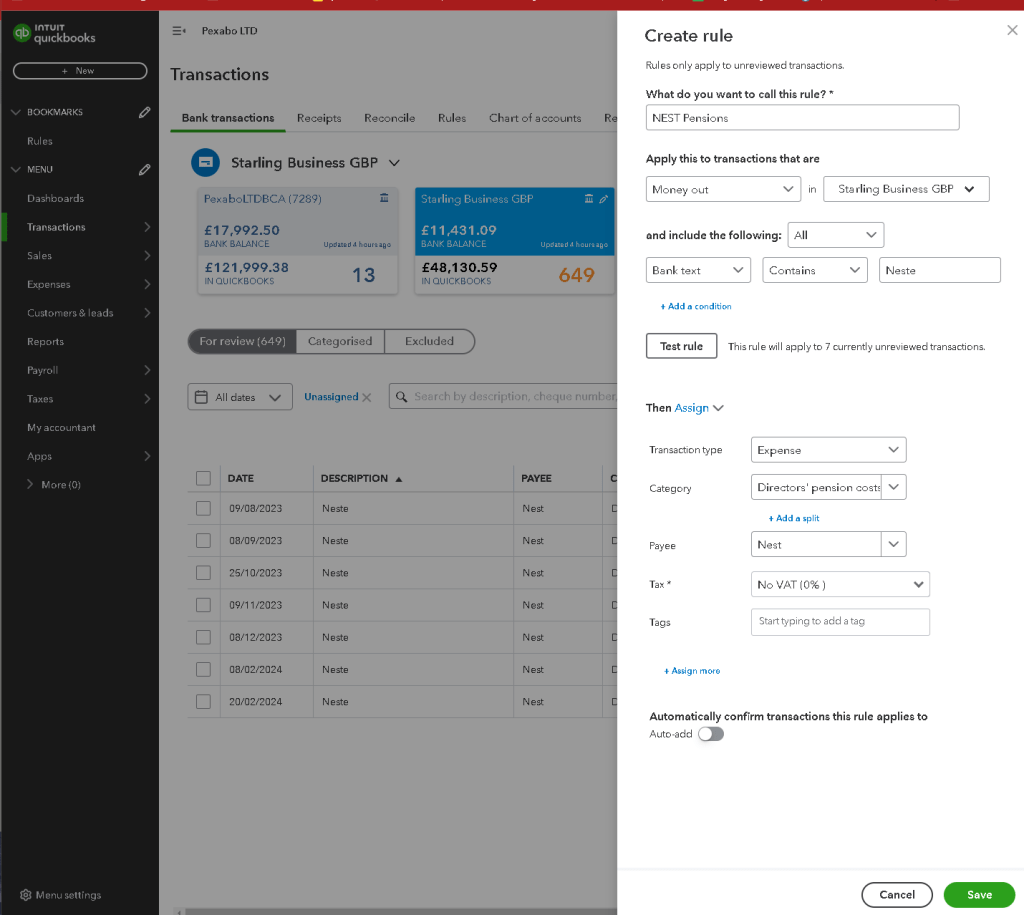The height and width of the screenshot is (915, 1024).
Task: Click the Save button
Action: (979, 895)
